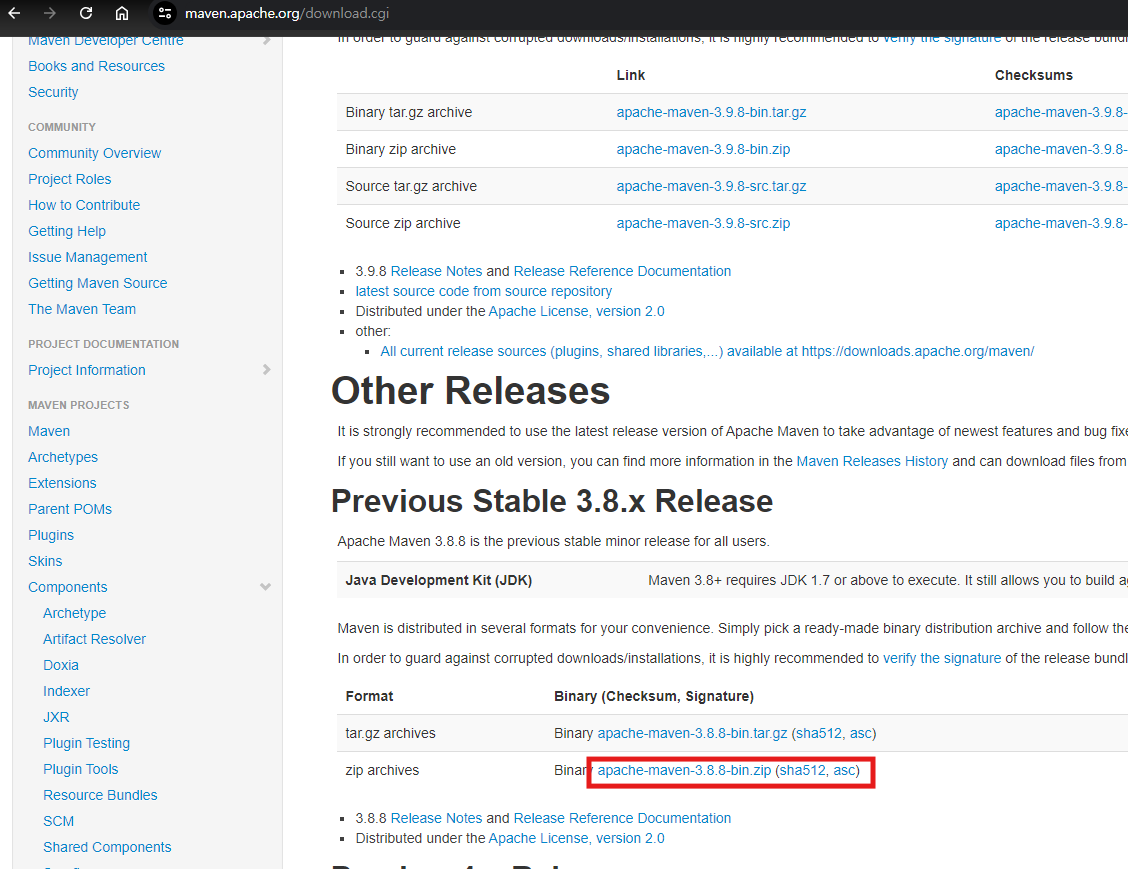1128x869 pixels.
Task: Open Extensions sidebar link
Action: [x=62, y=483]
